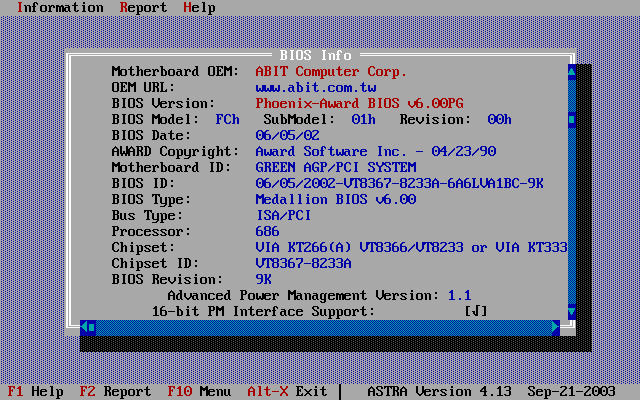Click the Motherboard ID label
The width and height of the screenshot is (640, 400).
[171, 167]
